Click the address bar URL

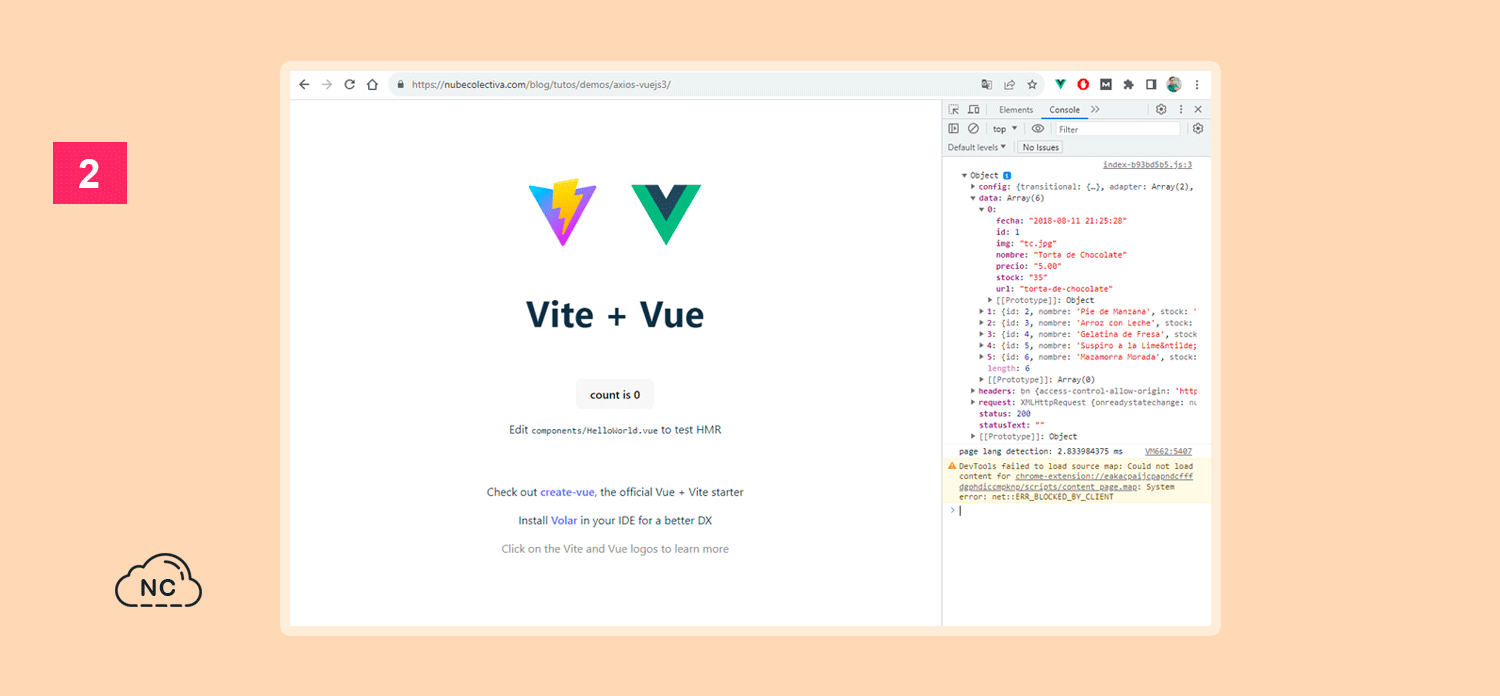(x=541, y=85)
